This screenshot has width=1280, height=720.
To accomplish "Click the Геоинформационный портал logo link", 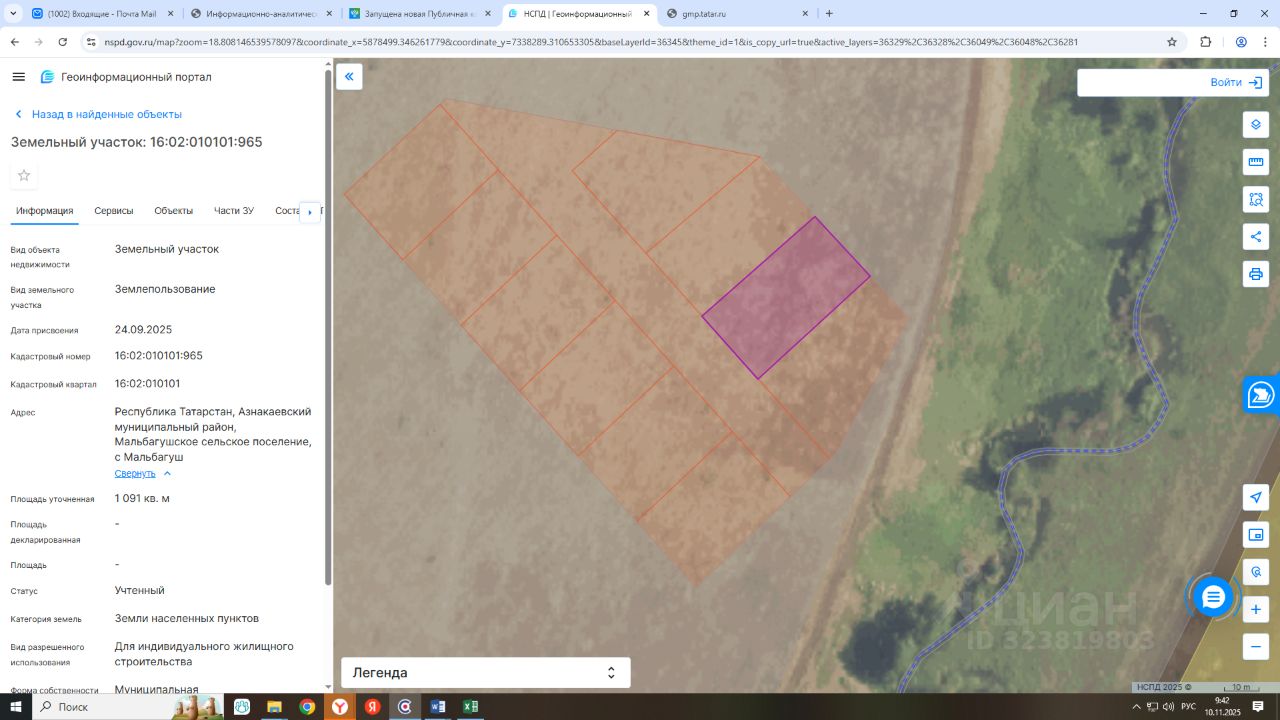I will click(x=126, y=77).
